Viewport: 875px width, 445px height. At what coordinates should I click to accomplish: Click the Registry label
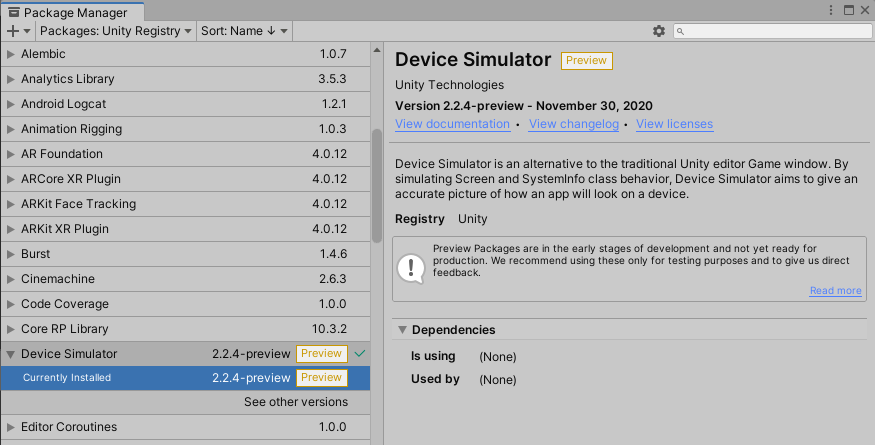(x=420, y=219)
